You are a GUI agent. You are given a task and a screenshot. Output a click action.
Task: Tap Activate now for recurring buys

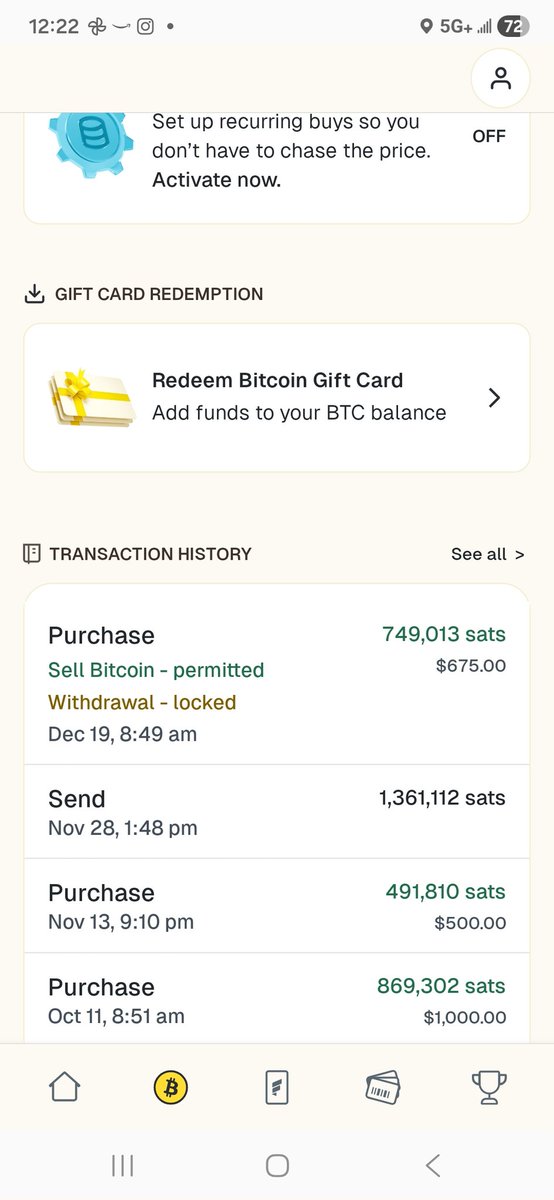point(216,180)
